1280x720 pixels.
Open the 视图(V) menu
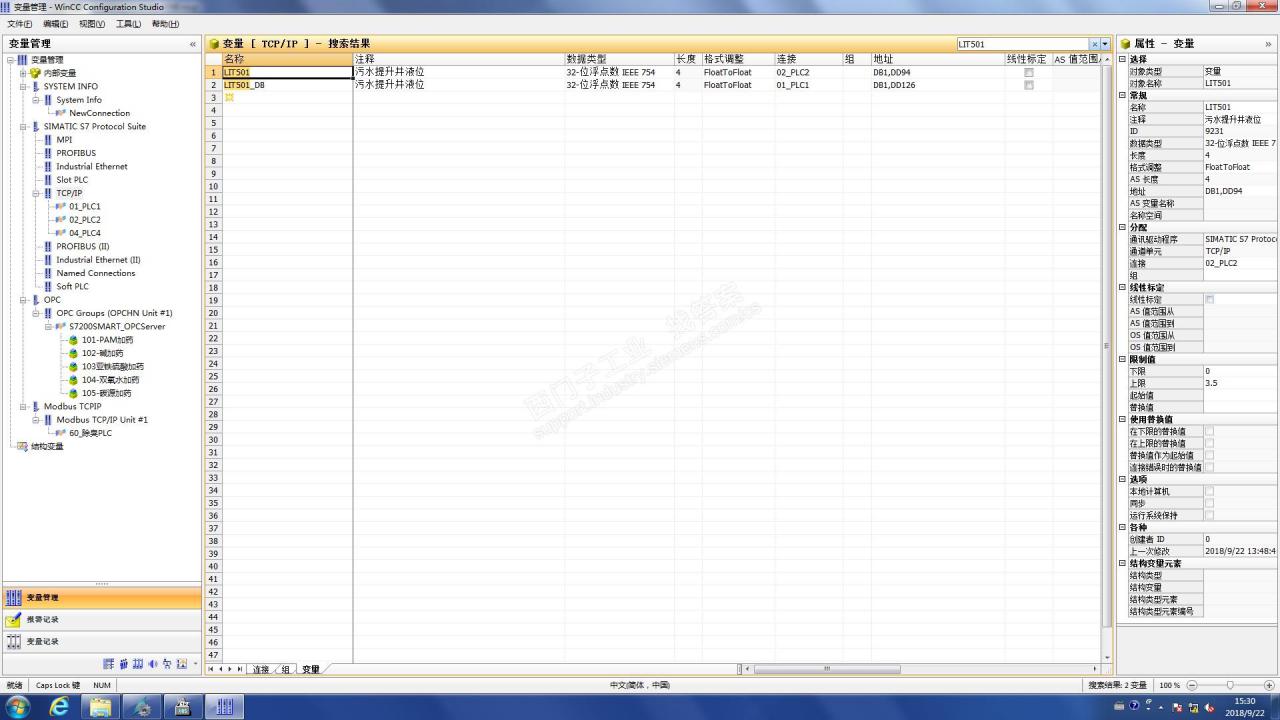coord(92,24)
